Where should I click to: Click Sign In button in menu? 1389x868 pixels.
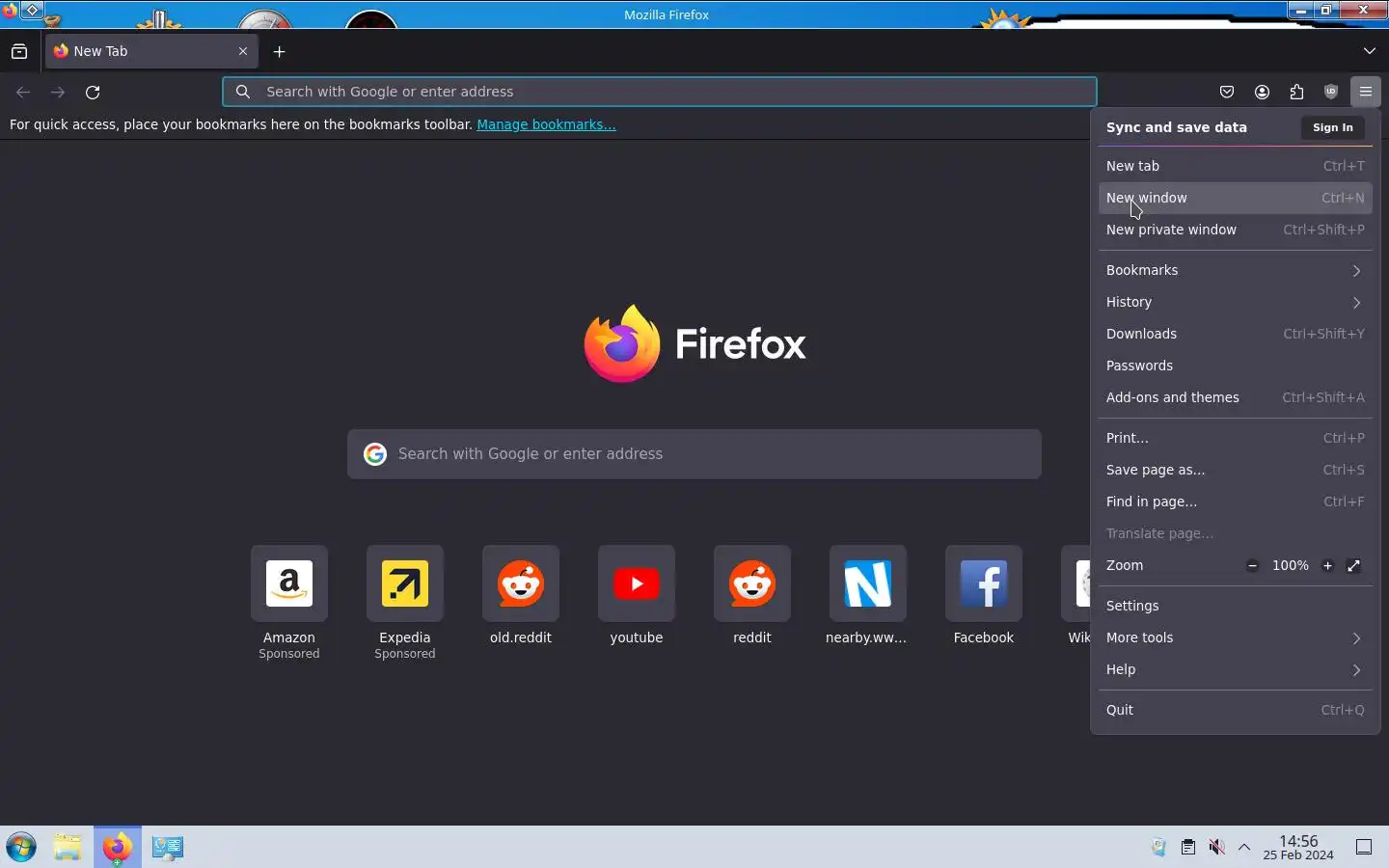tap(1333, 127)
